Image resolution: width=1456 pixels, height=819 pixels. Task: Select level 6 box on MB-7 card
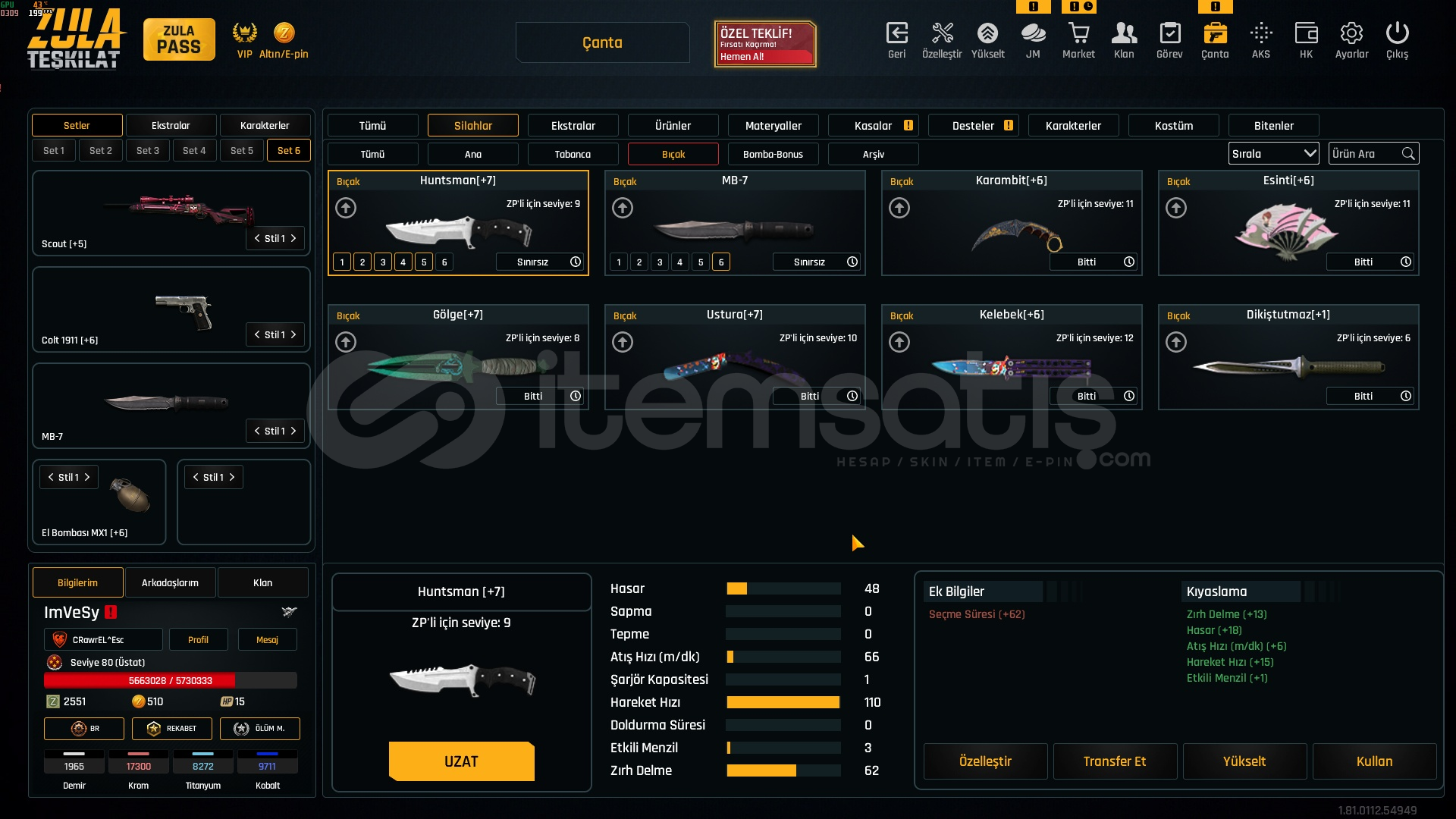(x=721, y=262)
